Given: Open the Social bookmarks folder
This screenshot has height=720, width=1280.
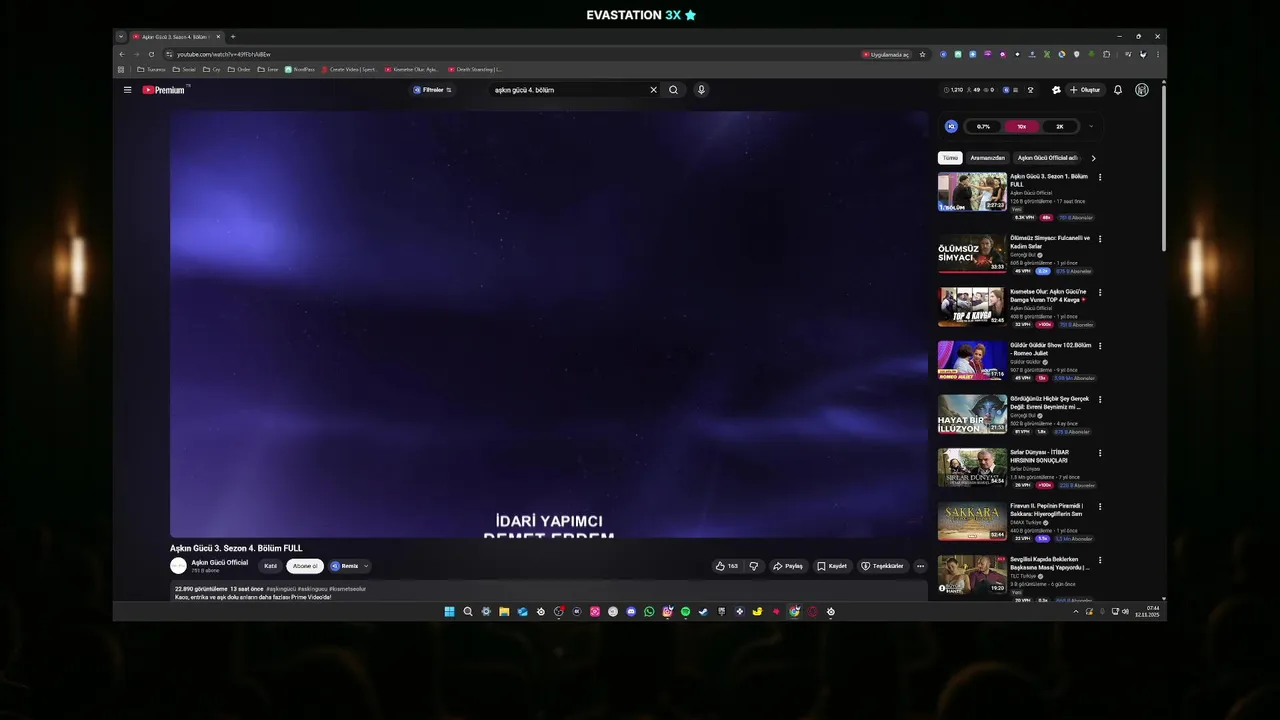Looking at the screenshot, I should (x=185, y=70).
